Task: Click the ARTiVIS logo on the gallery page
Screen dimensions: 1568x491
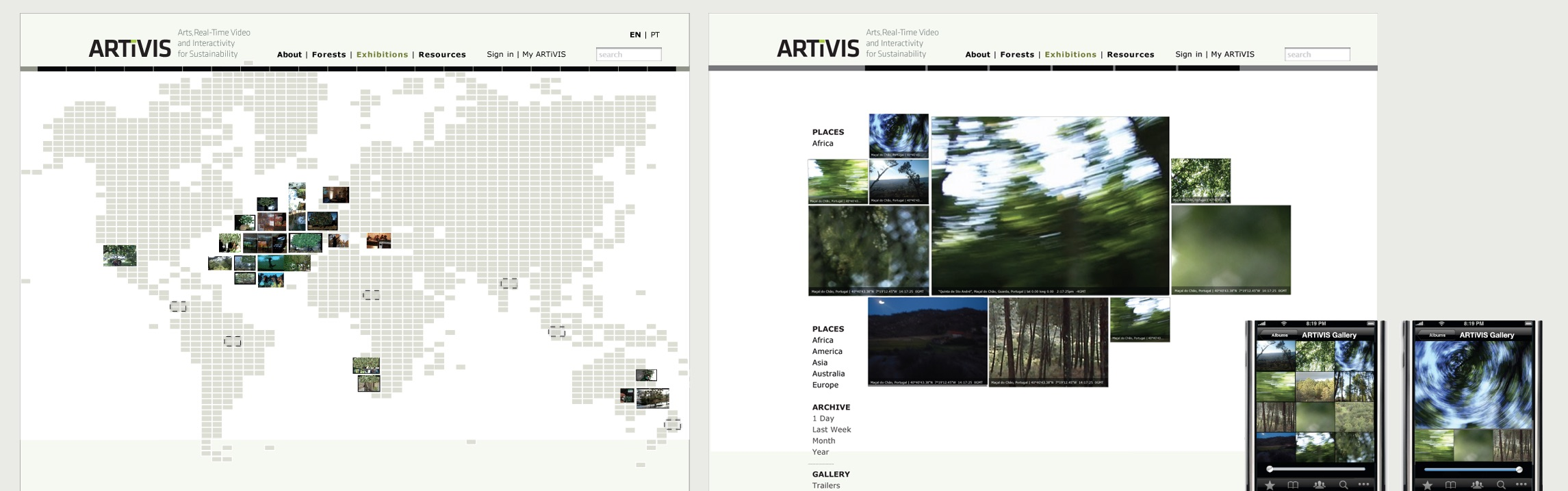Action: click(x=818, y=49)
